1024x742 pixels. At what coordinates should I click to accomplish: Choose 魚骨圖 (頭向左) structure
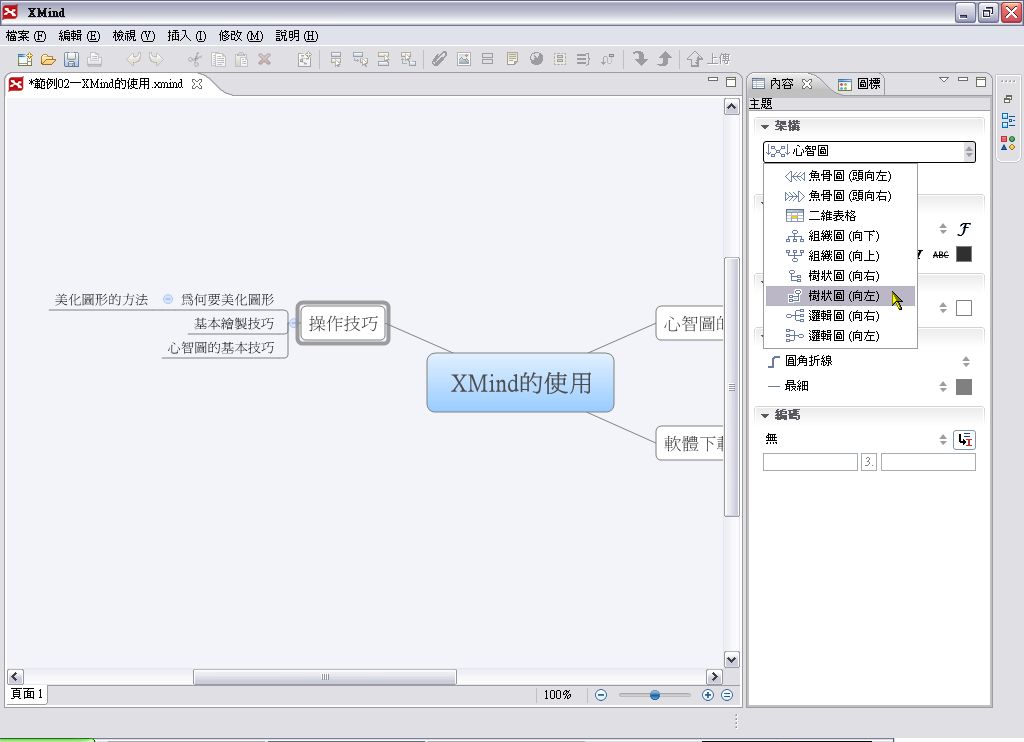tap(840, 176)
